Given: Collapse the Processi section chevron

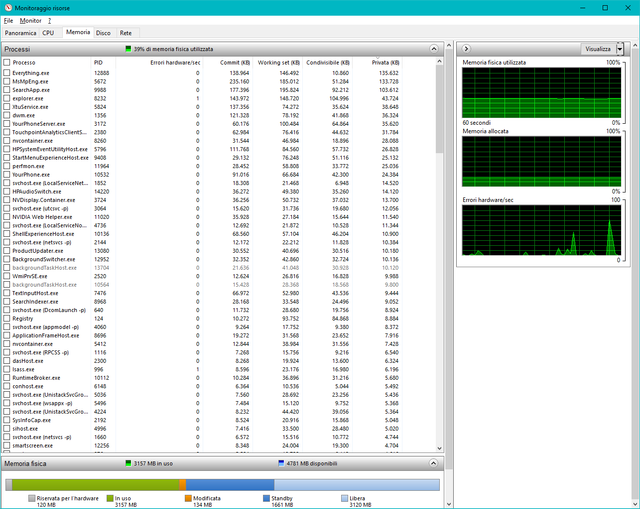Looking at the screenshot, I should coord(433,49).
